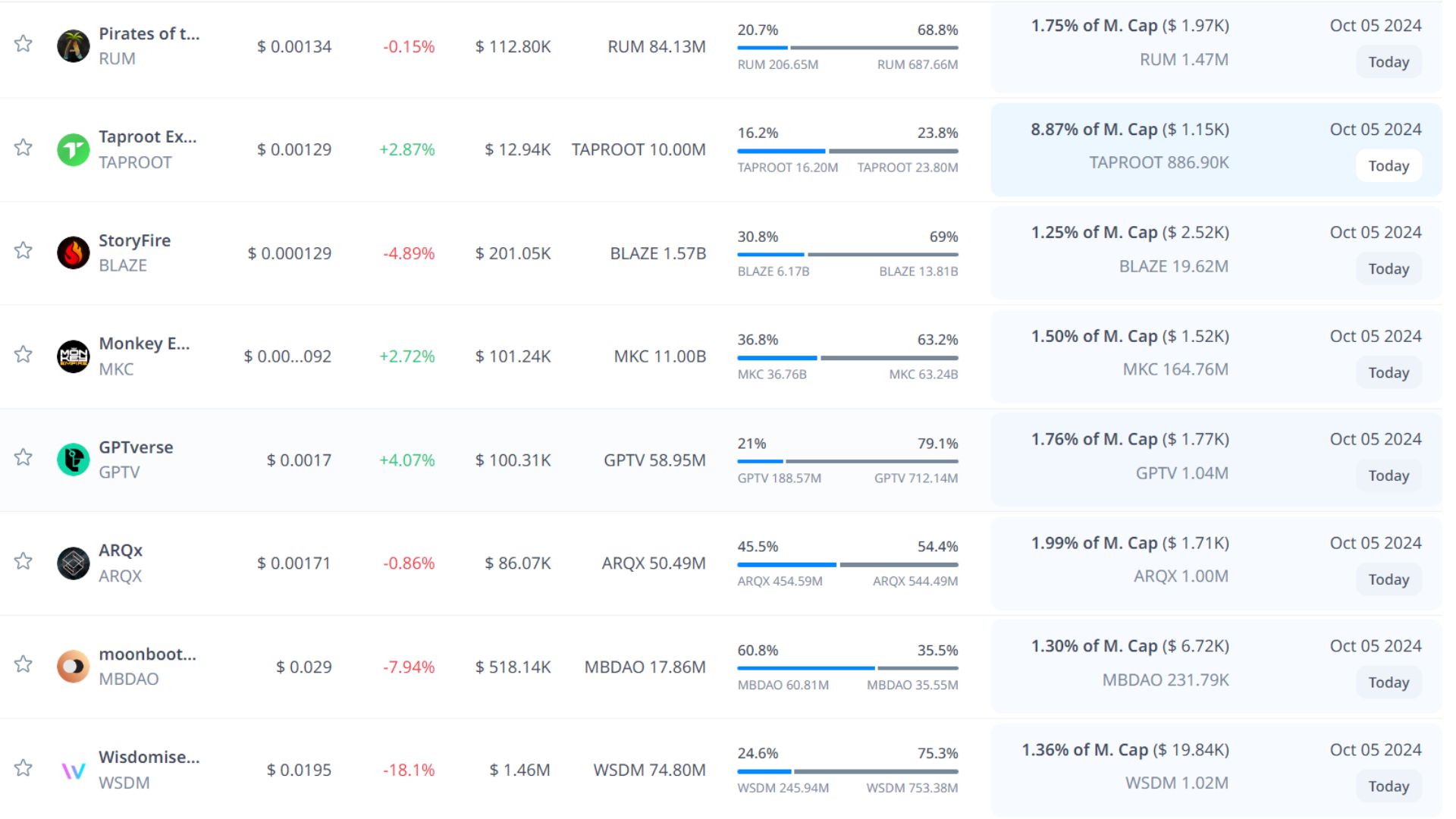This screenshot has width=1456, height=819.
Task: Click the Wisdomise WSDM logo icon
Action: pyautogui.click(x=74, y=770)
